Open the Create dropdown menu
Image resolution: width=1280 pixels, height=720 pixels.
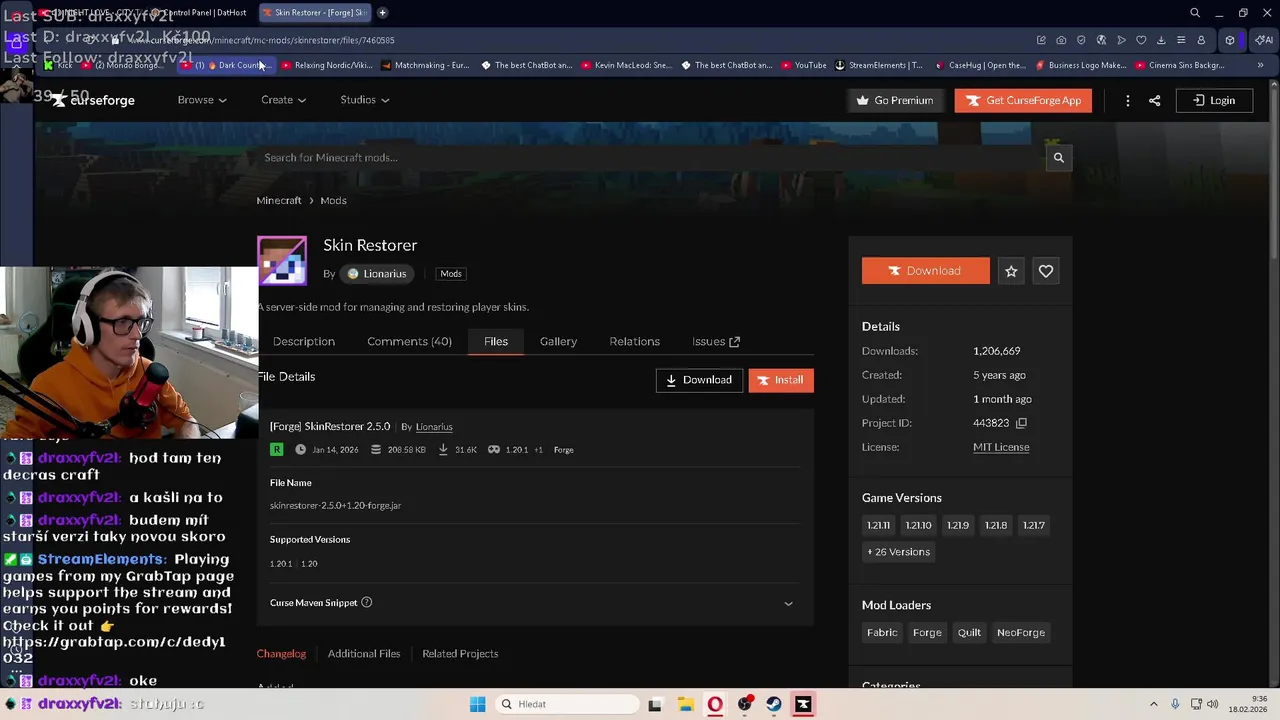(283, 100)
